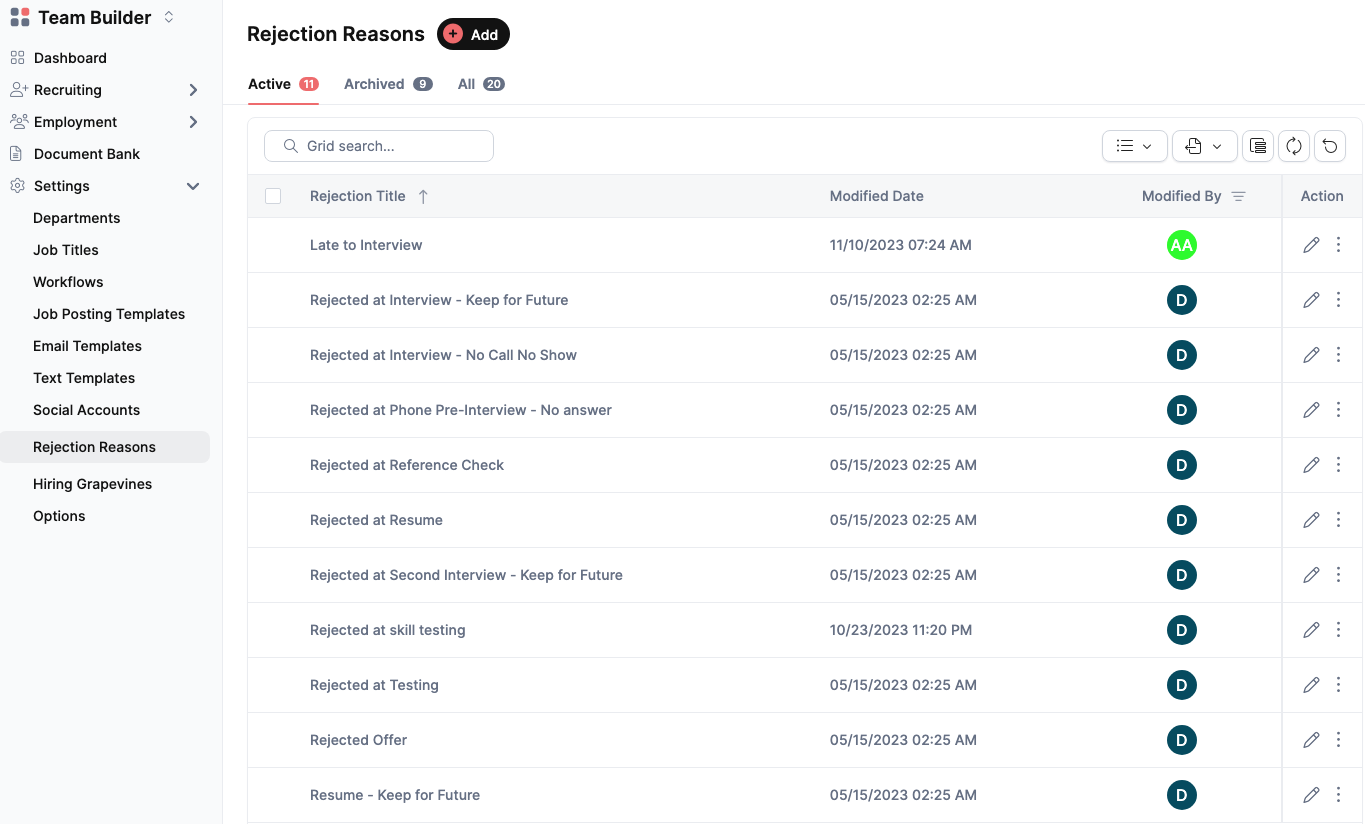Image resolution: width=1365 pixels, height=824 pixels.
Task: Open Email Templates in sidebar
Action: pyautogui.click(x=88, y=346)
